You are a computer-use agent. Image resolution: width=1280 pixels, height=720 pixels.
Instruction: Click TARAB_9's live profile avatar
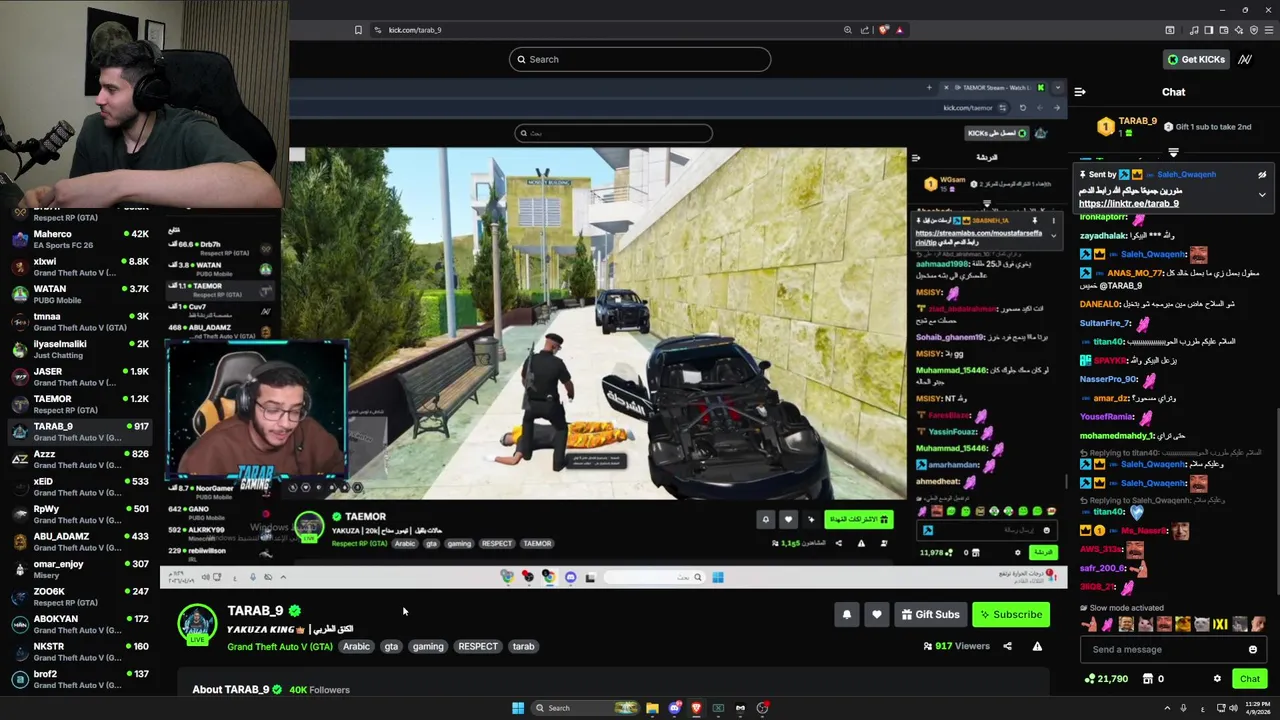tap(197, 625)
